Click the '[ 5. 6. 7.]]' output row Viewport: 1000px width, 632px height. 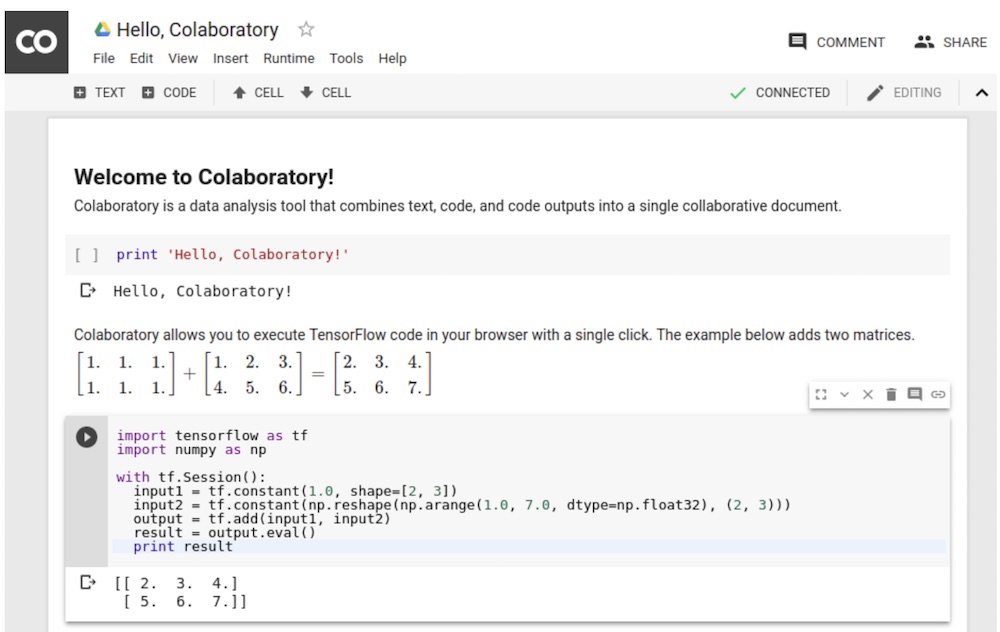click(184, 601)
